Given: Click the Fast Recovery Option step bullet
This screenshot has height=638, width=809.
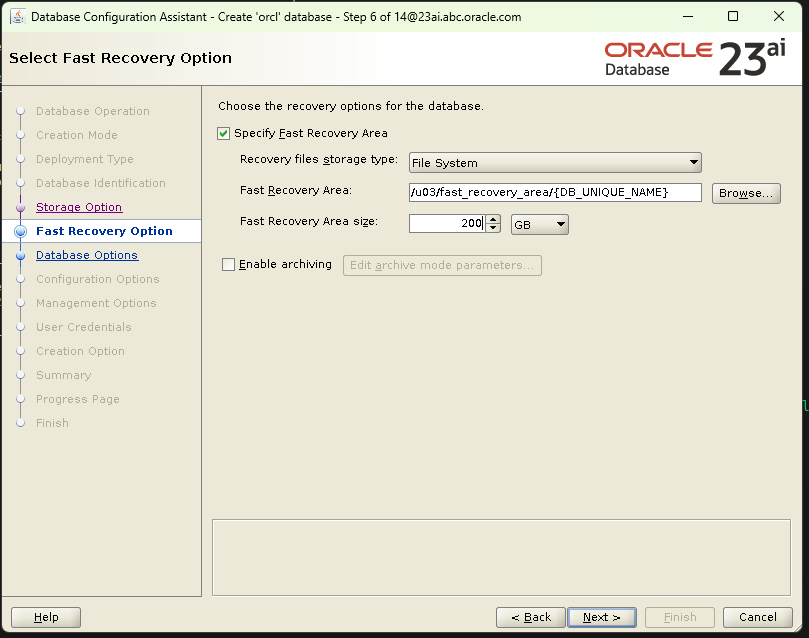Looking at the screenshot, I should click(20, 231).
